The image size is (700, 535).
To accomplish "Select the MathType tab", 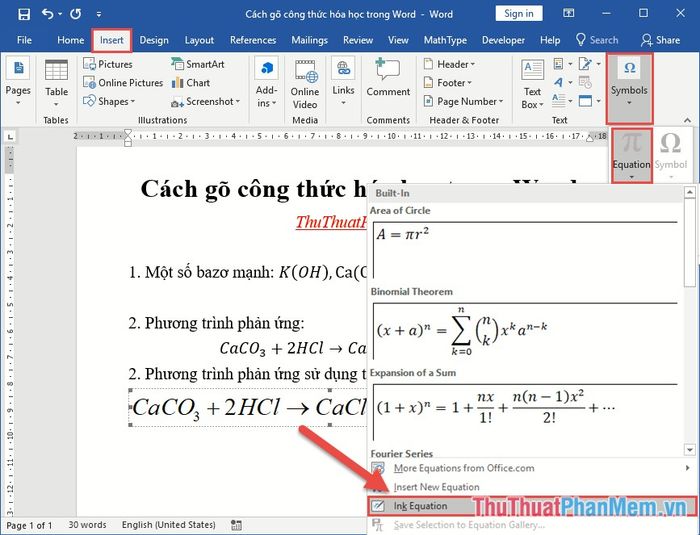I will (445, 40).
